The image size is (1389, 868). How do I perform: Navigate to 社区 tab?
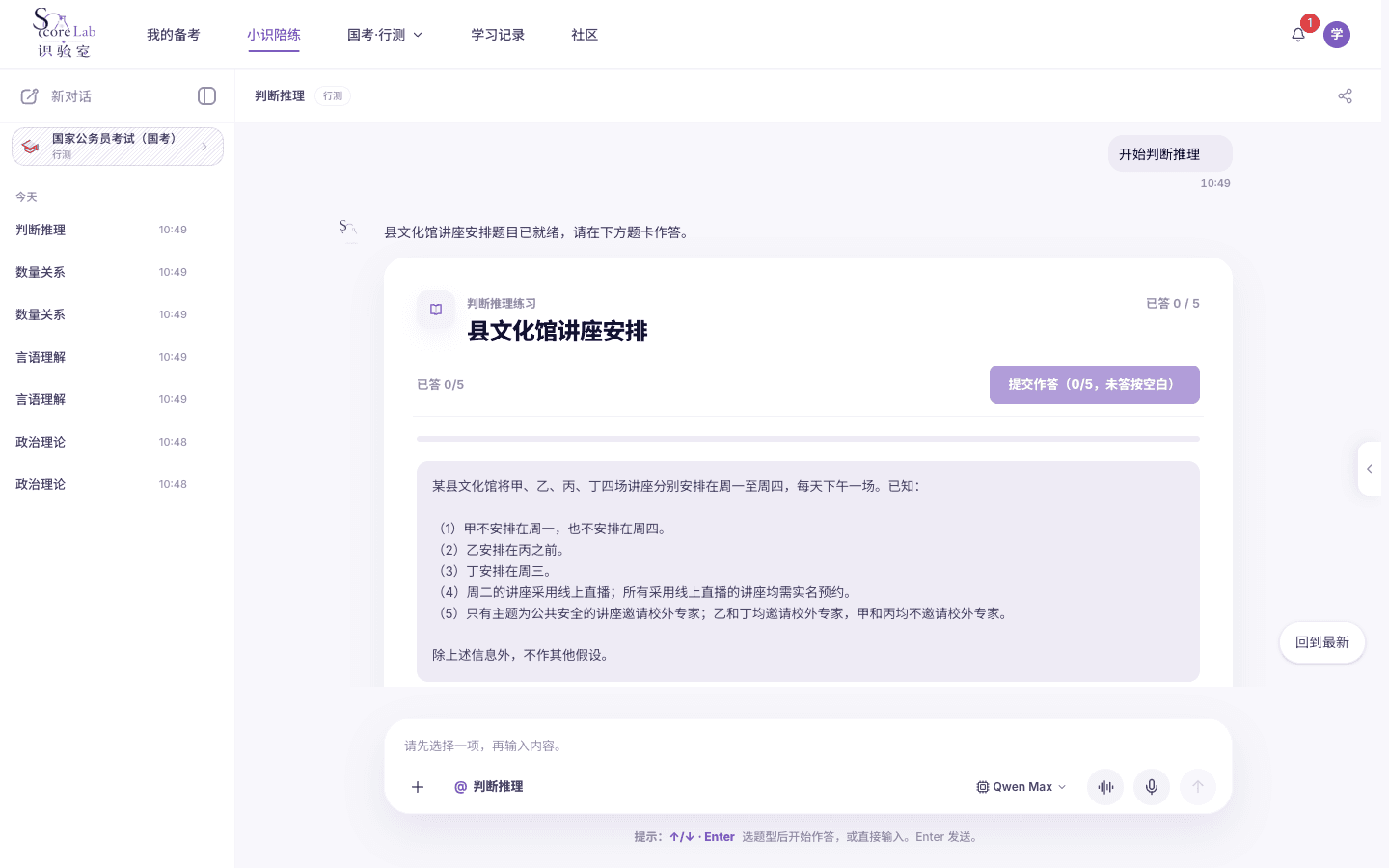pyautogui.click(x=585, y=35)
